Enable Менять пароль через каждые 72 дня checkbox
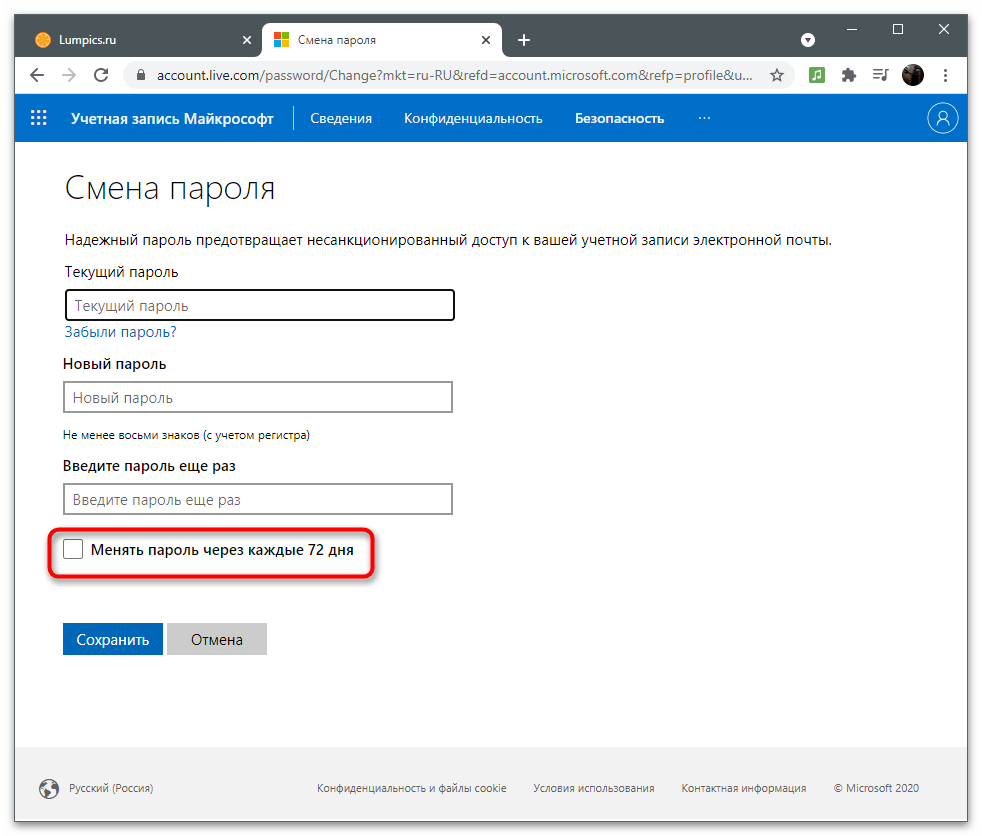This screenshot has width=982, height=836. (x=73, y=549)
